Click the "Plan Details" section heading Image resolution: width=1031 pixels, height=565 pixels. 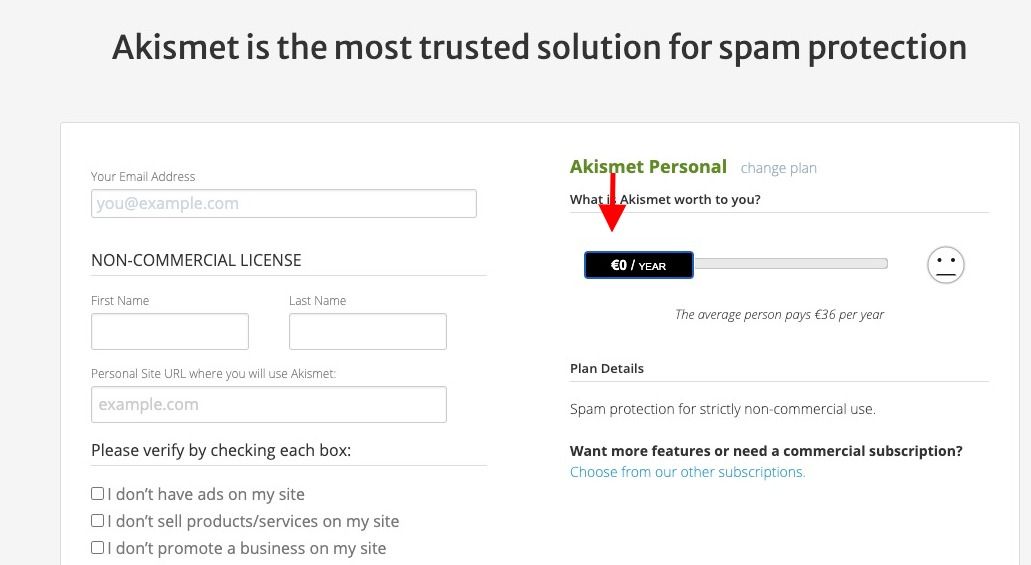click(x=607, y=368)
